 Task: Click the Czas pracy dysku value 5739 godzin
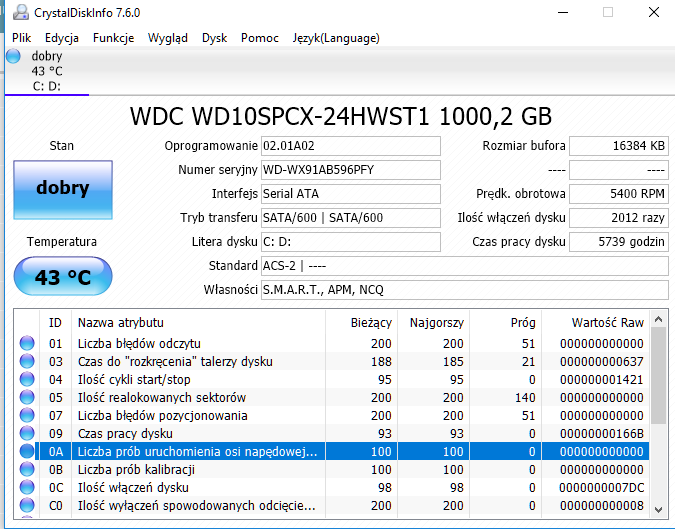(619, 242)
